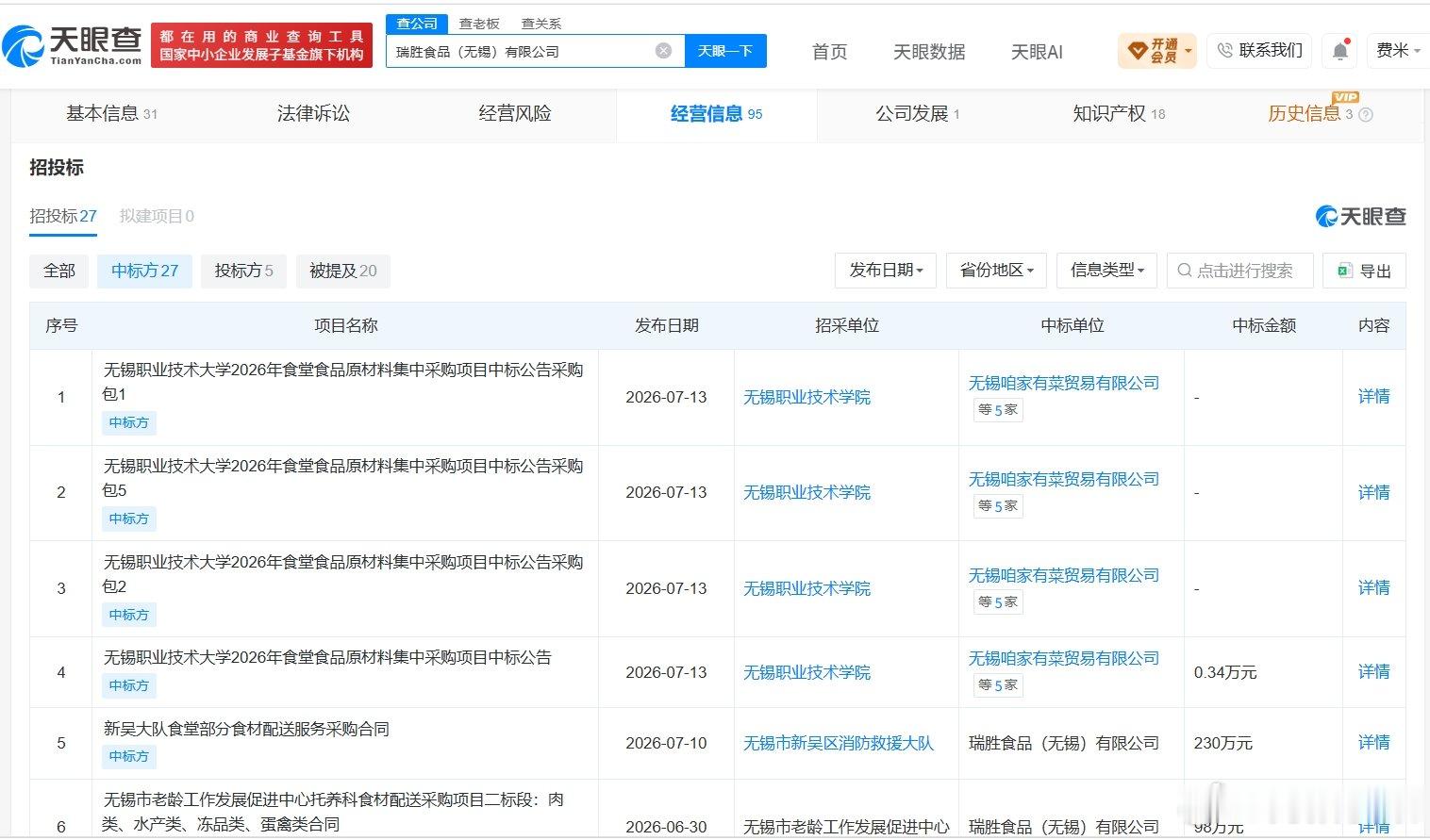The image size is (1430, 840).
Task: Select the 查公司 search mode tab
Action: coord(417,24)
